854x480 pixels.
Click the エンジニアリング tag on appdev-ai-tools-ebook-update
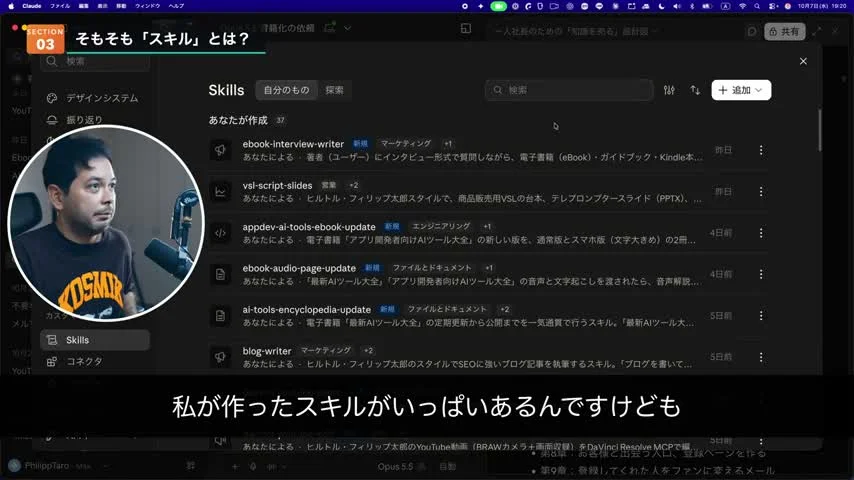(441, 226)
